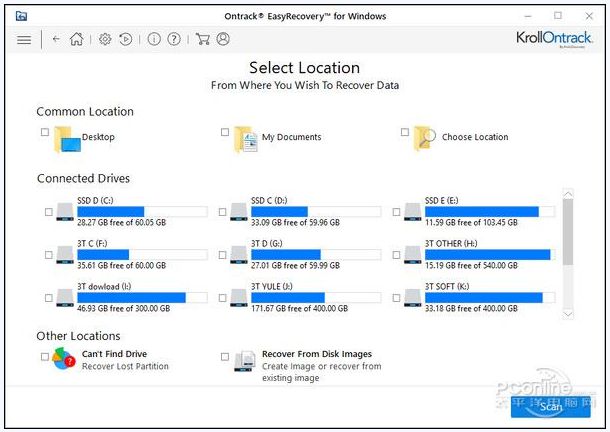Open the settings gear icon
610x432 pixels.
105,39
